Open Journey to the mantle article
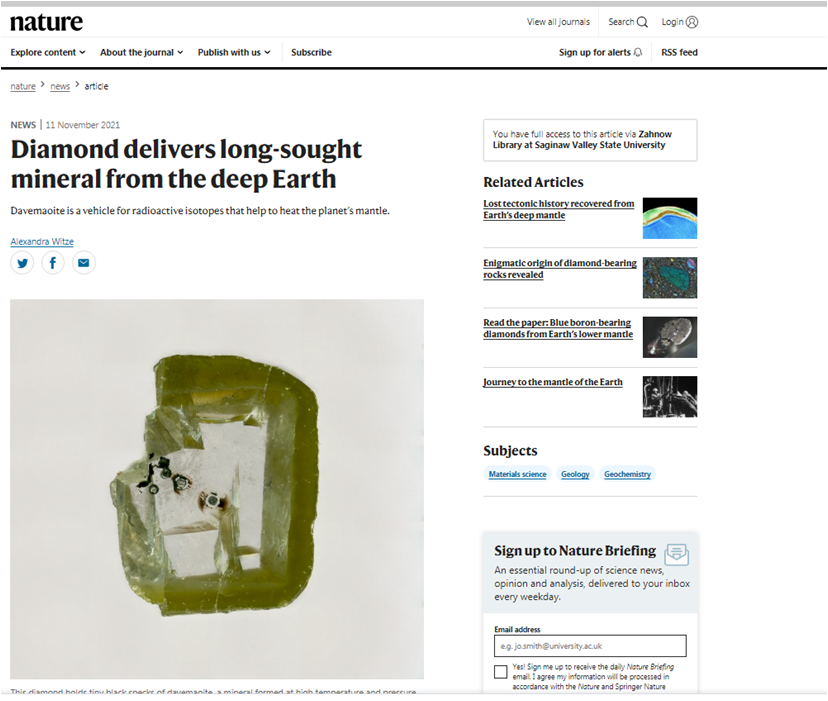This screenshot has height=701, width=828. tap(553, 382)
